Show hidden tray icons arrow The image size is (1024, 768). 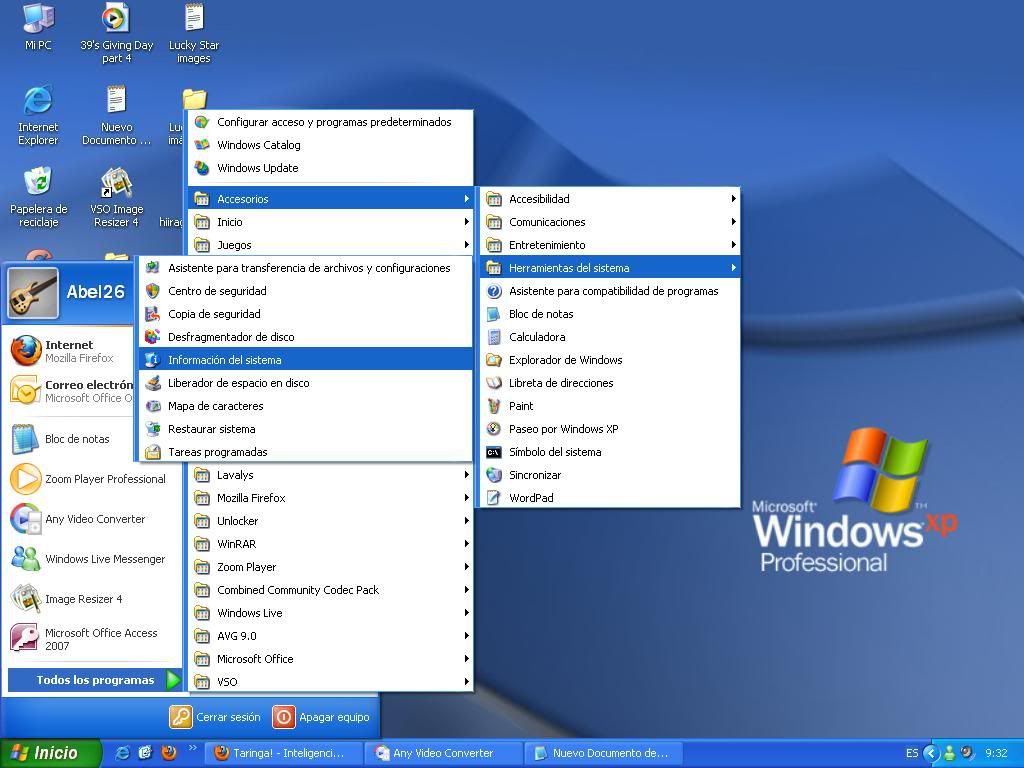click(931, 753)
